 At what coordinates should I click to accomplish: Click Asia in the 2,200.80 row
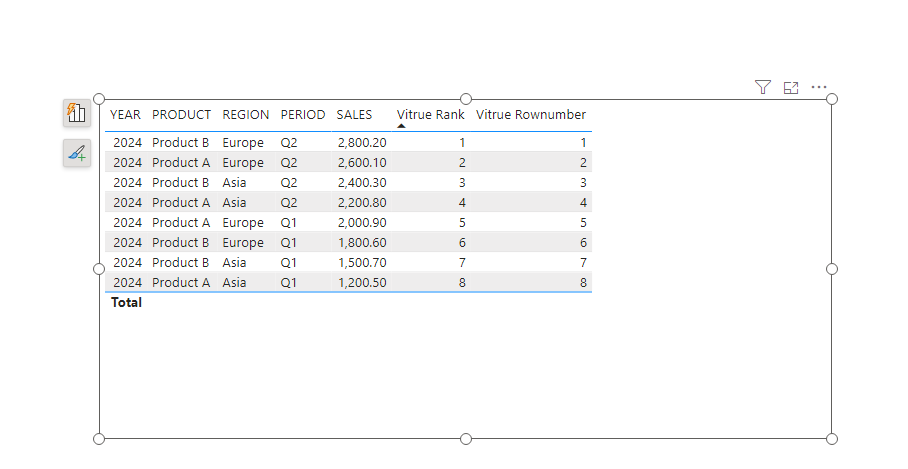point(234,203)
